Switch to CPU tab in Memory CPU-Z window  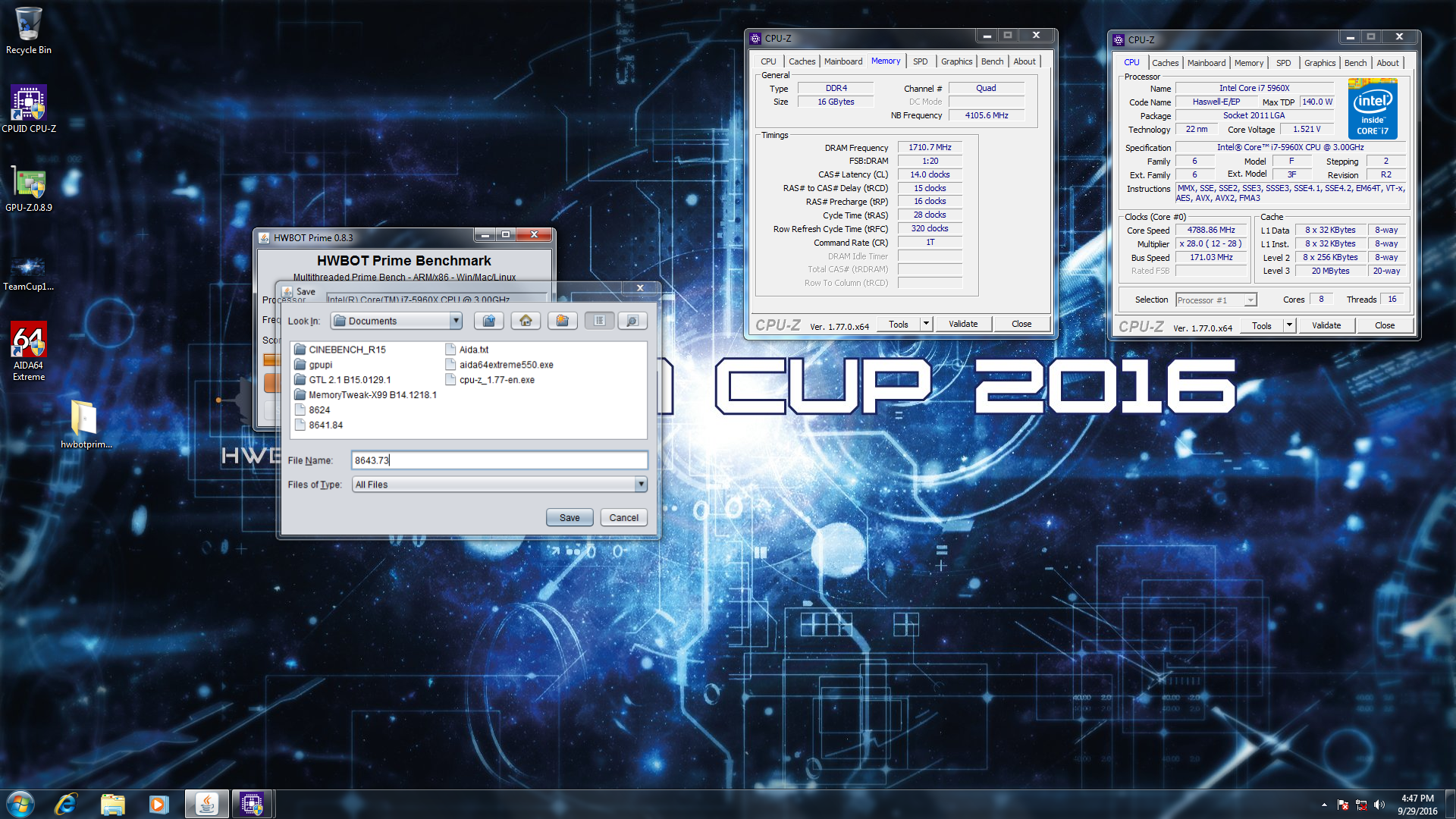768,61
